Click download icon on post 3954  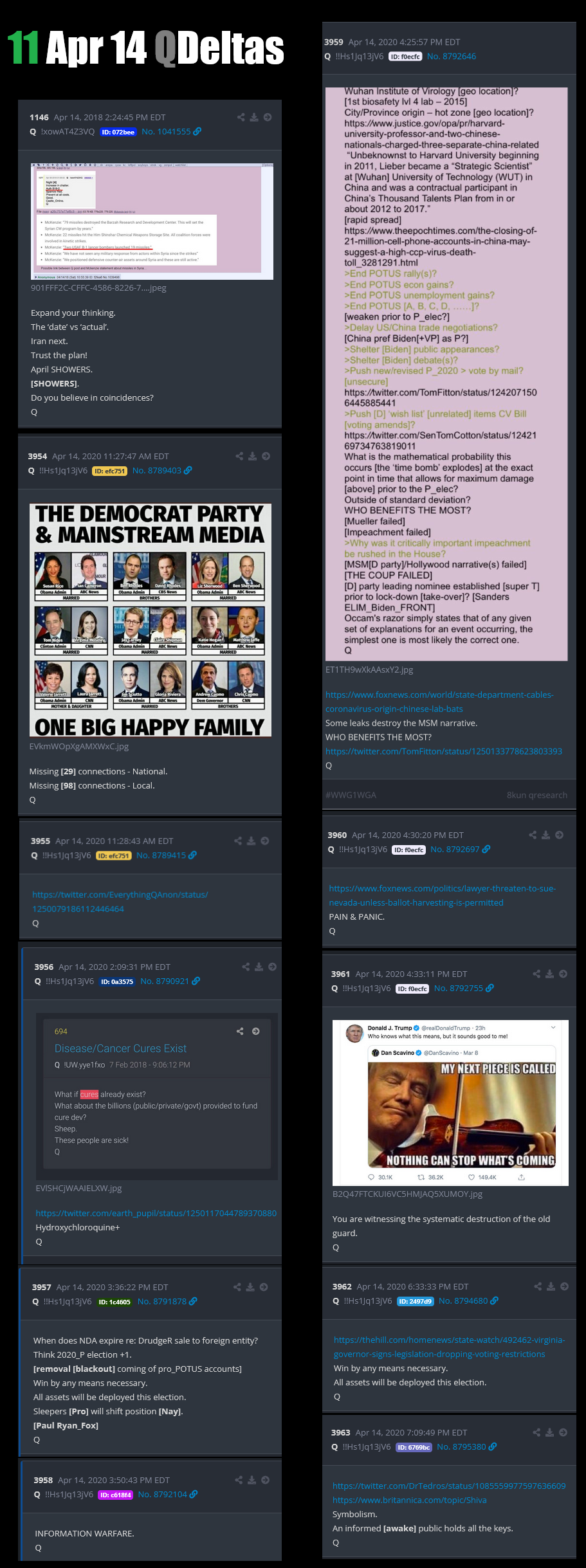252,456
